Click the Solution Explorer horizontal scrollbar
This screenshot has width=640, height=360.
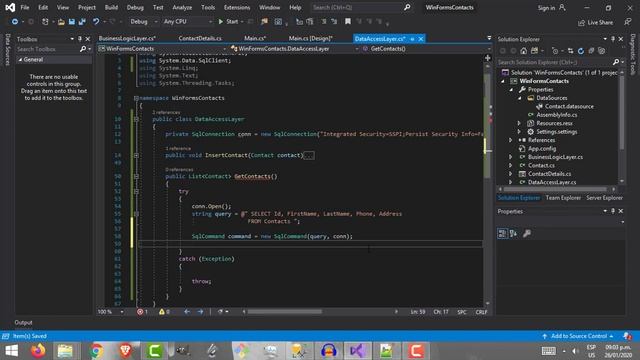pos(555,189)
